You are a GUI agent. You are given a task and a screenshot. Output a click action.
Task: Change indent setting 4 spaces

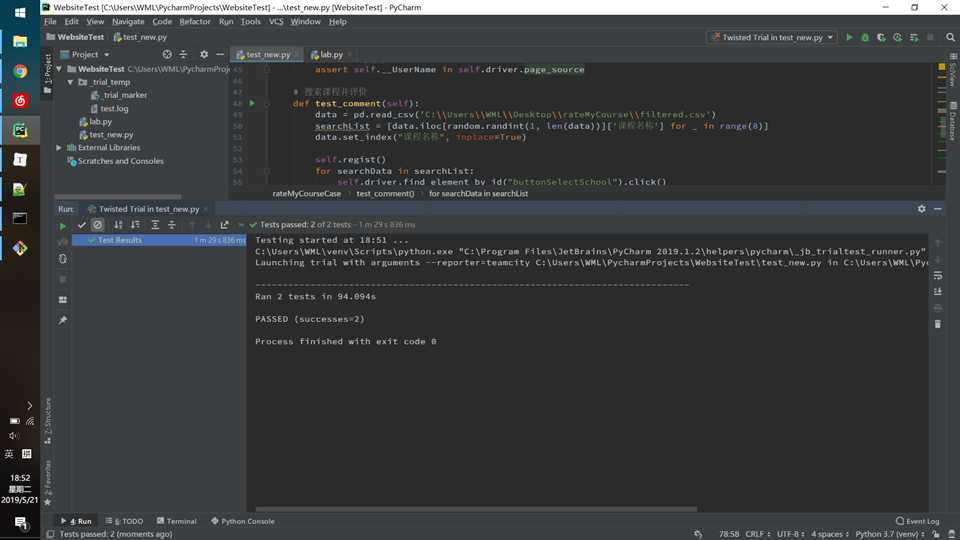click(830, 534)
